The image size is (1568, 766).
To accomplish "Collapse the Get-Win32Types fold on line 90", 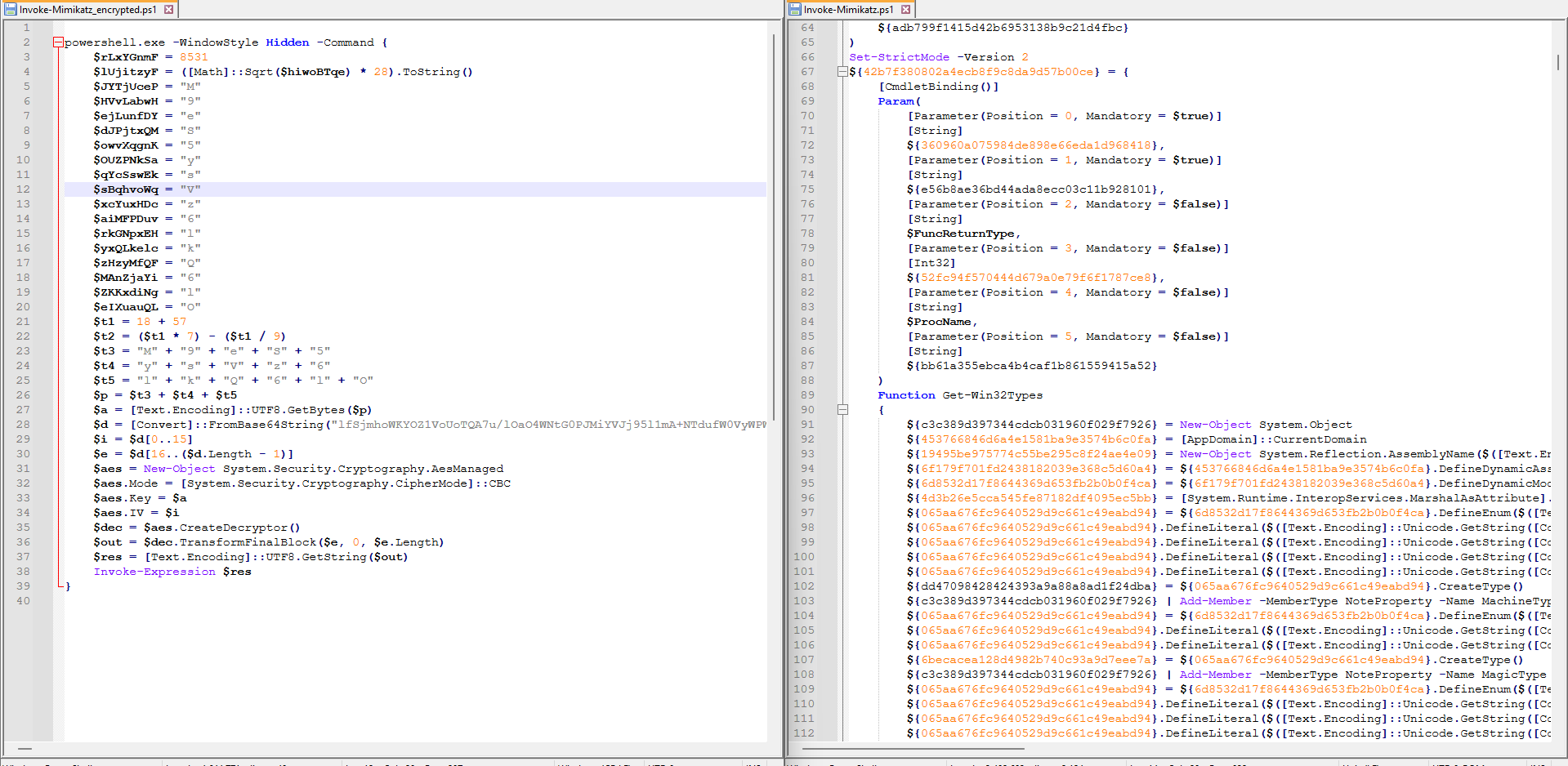I will point(842,410).
